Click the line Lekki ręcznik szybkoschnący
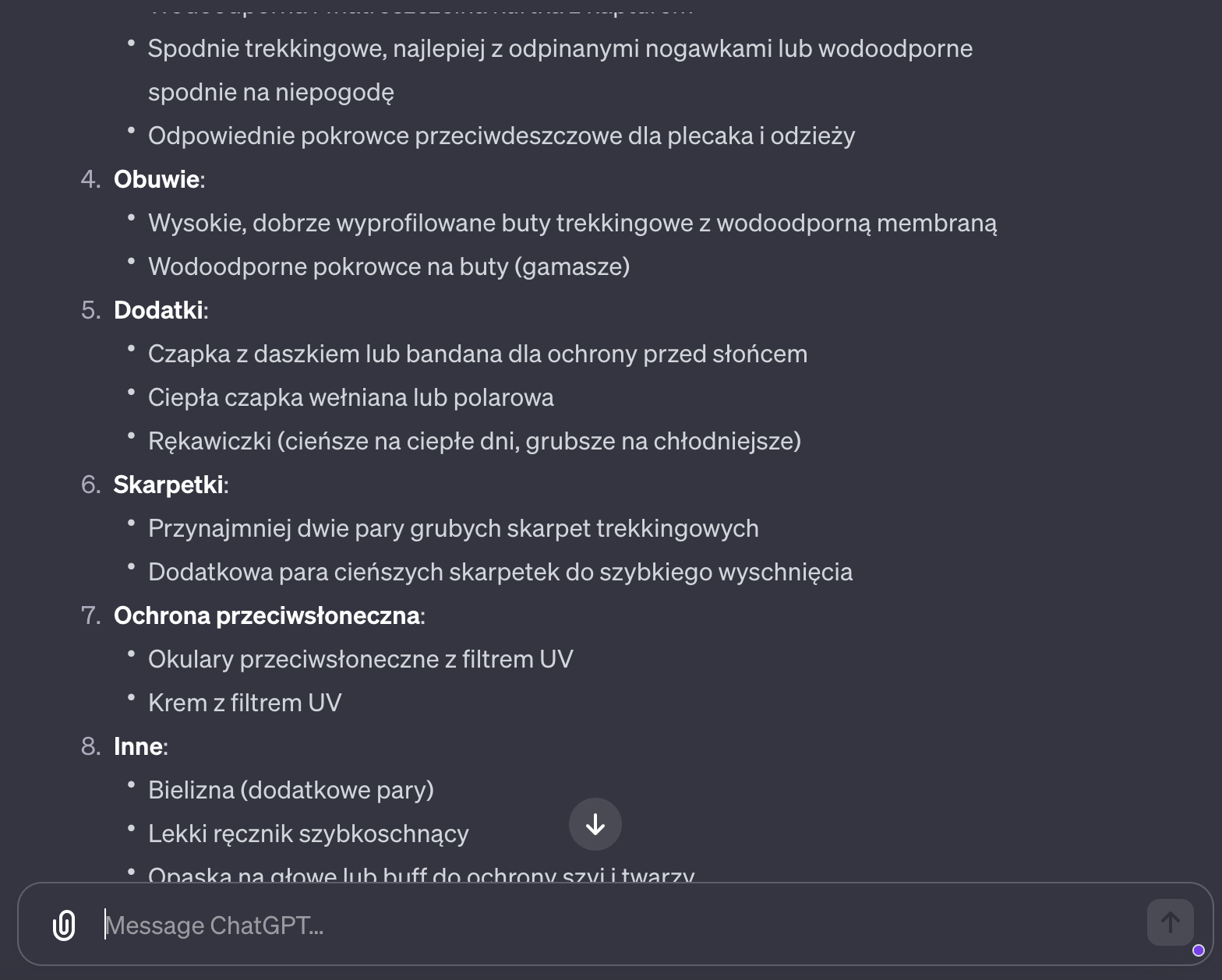This screenshot has width=1222, height=980. (x=308, y=833)
